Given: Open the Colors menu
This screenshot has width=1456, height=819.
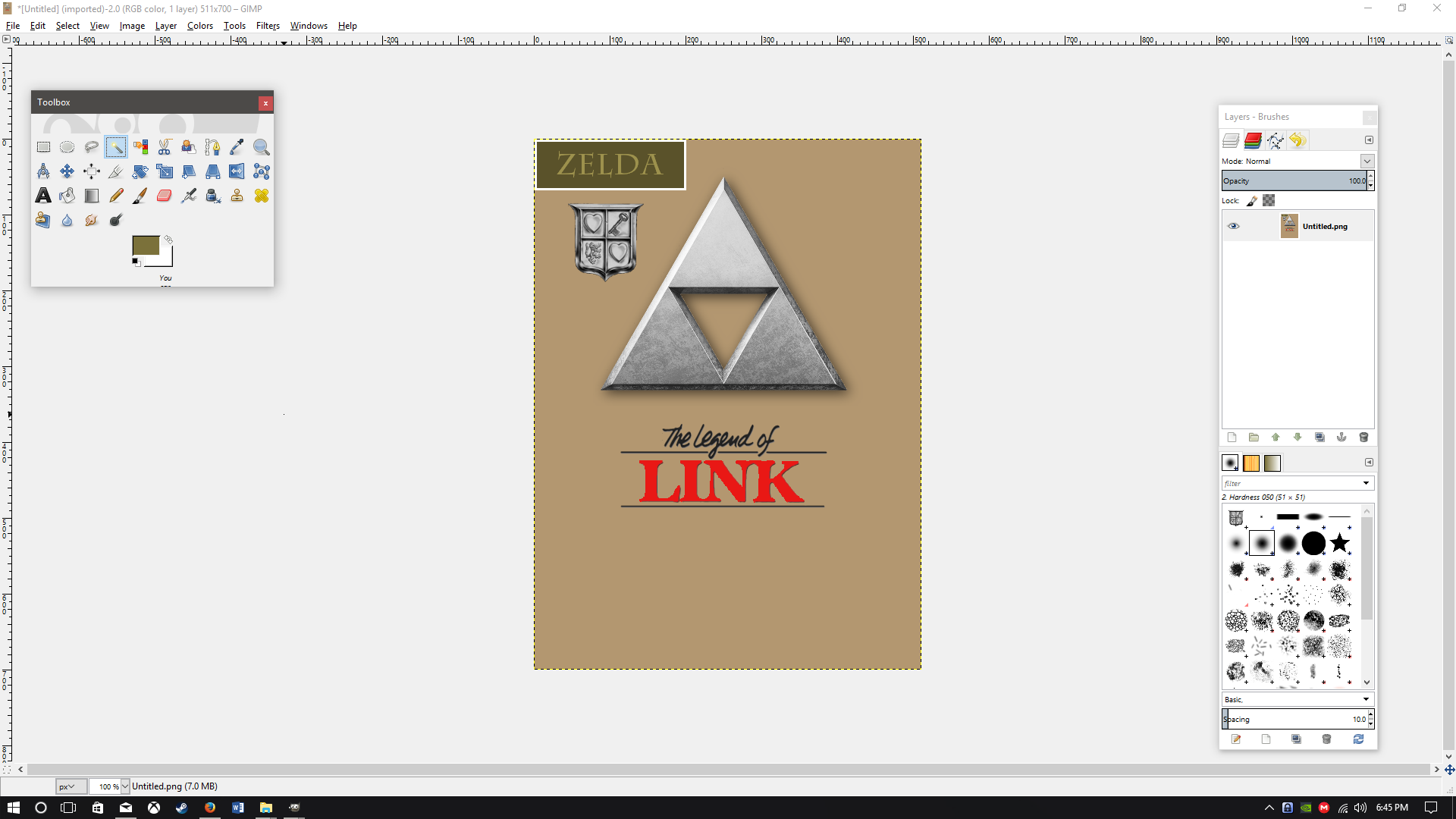Looking at the screenshot, I should click(200, 26).
